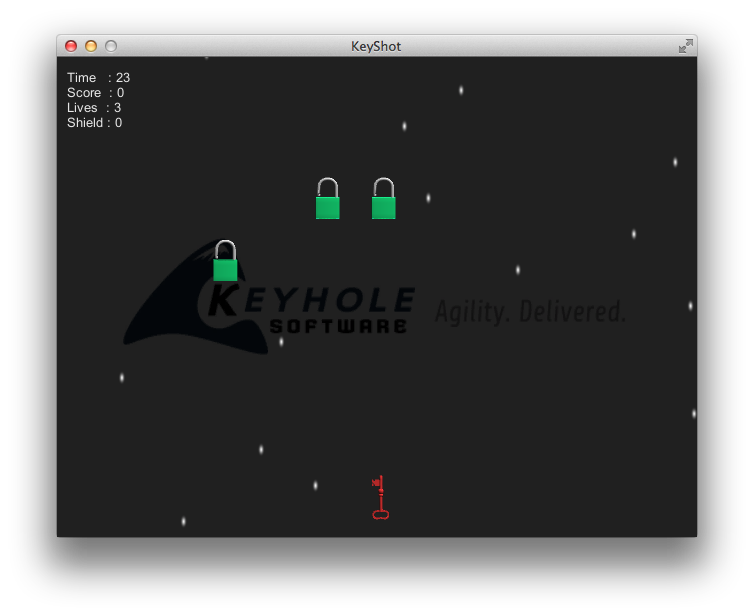The width and height of the screenshot is (754, 616).
Task: Click the number 0 next to Score
Action: pos(120,93)
